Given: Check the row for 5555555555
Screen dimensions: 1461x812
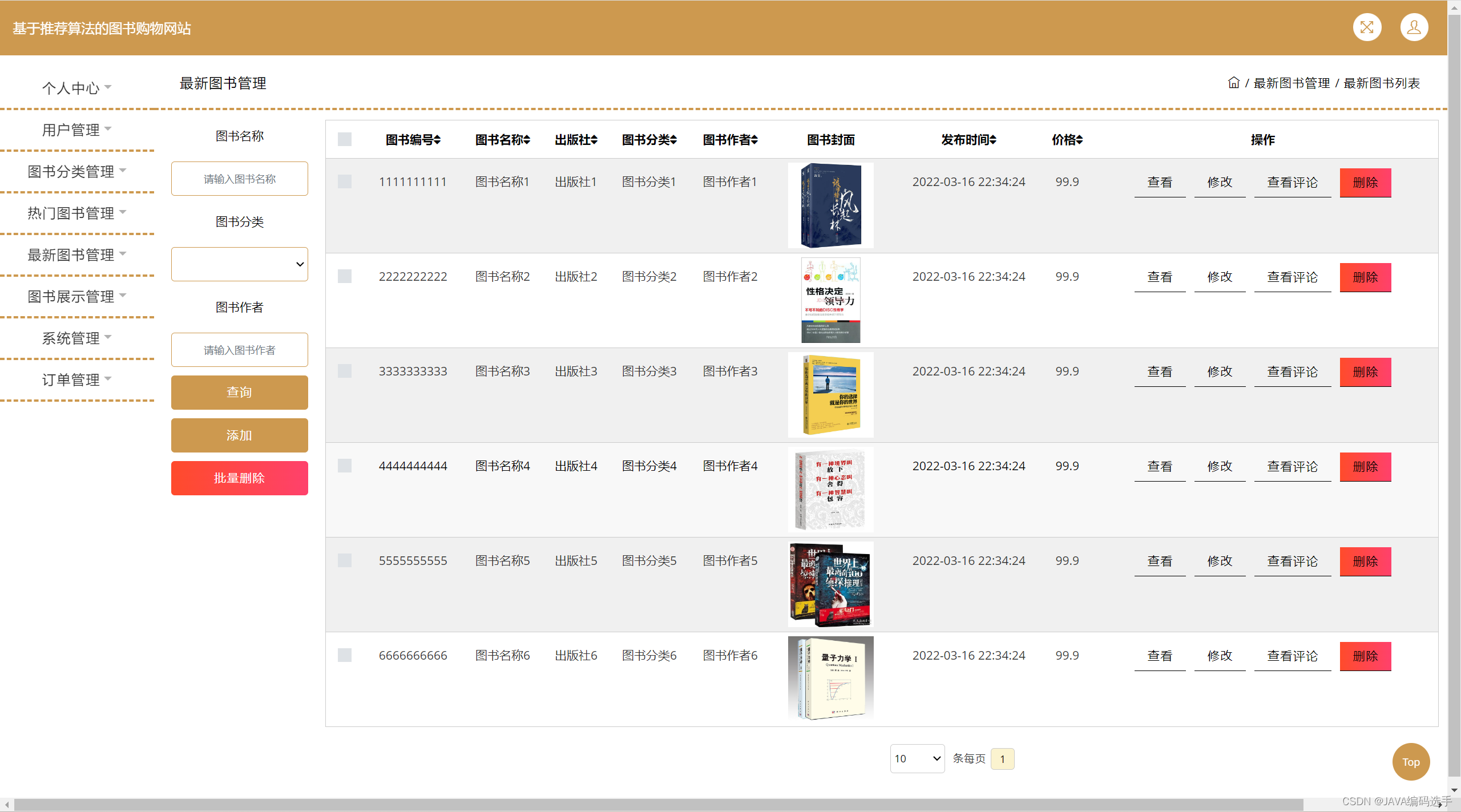Looking at the screenshot, I should pos(345,560).
